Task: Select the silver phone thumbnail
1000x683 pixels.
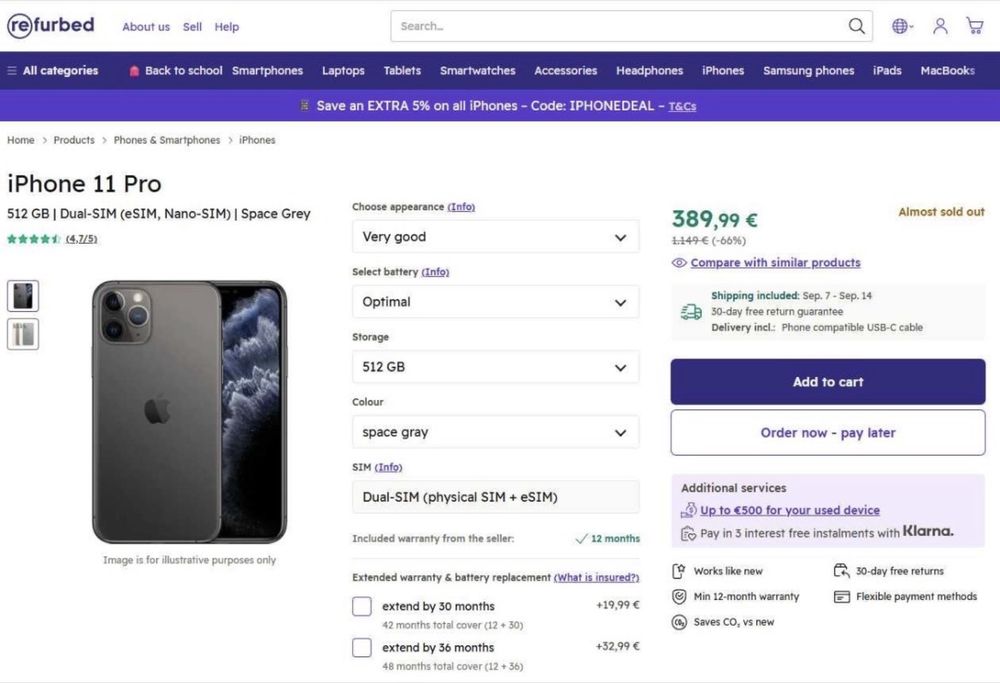Action: pyautogui.click(x=23, y=334)
